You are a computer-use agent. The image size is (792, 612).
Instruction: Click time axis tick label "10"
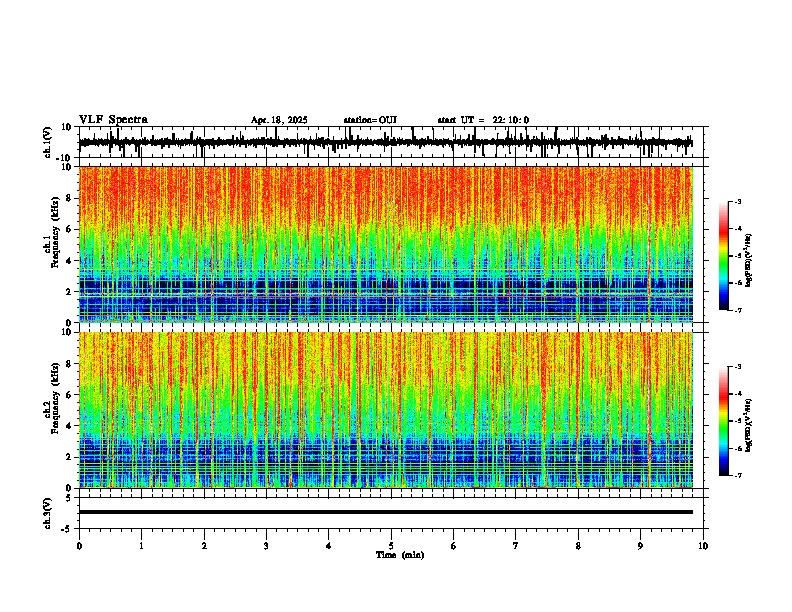click(703, 546)
